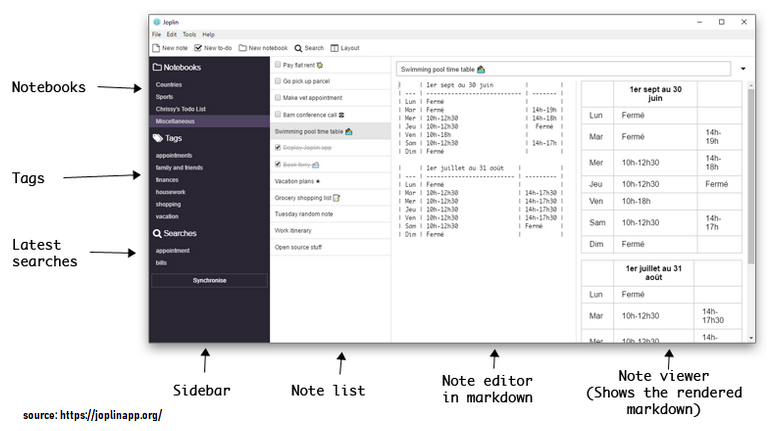Click the note title field 'Swimming pool time table'

pos(560,69)
